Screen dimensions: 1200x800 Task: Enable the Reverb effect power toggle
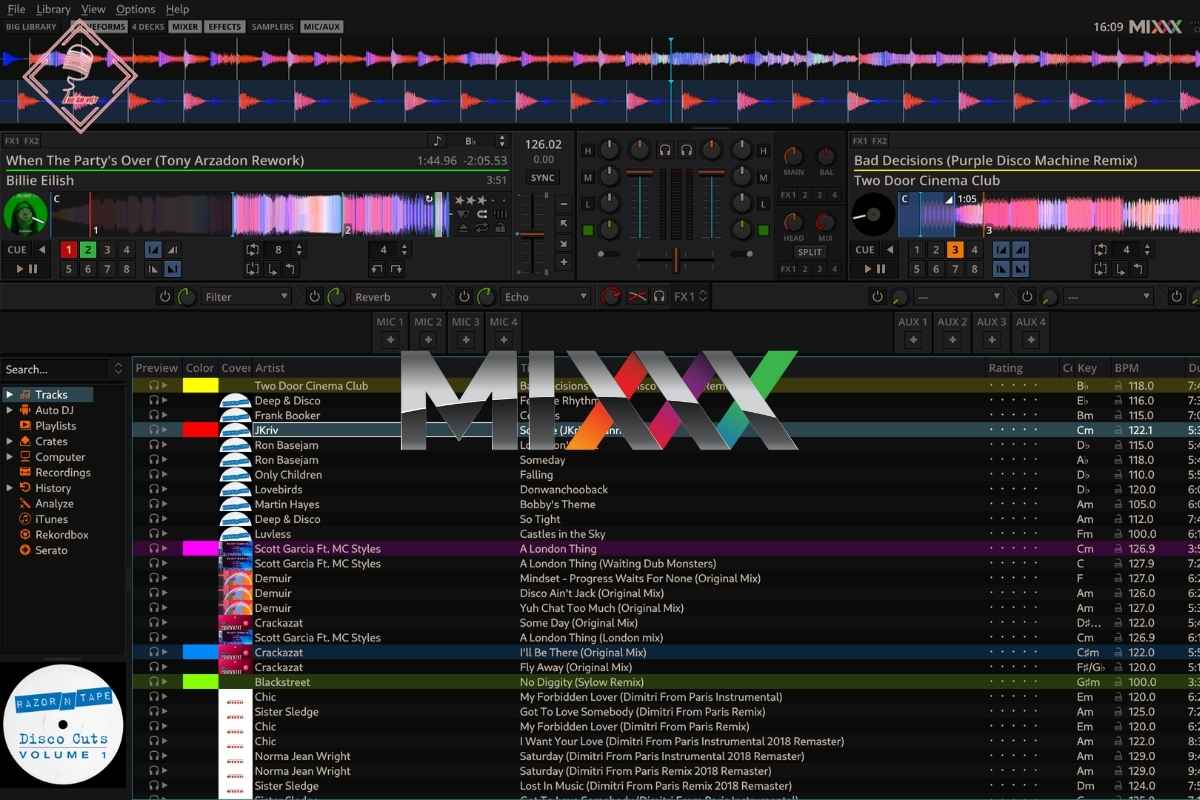314,297
